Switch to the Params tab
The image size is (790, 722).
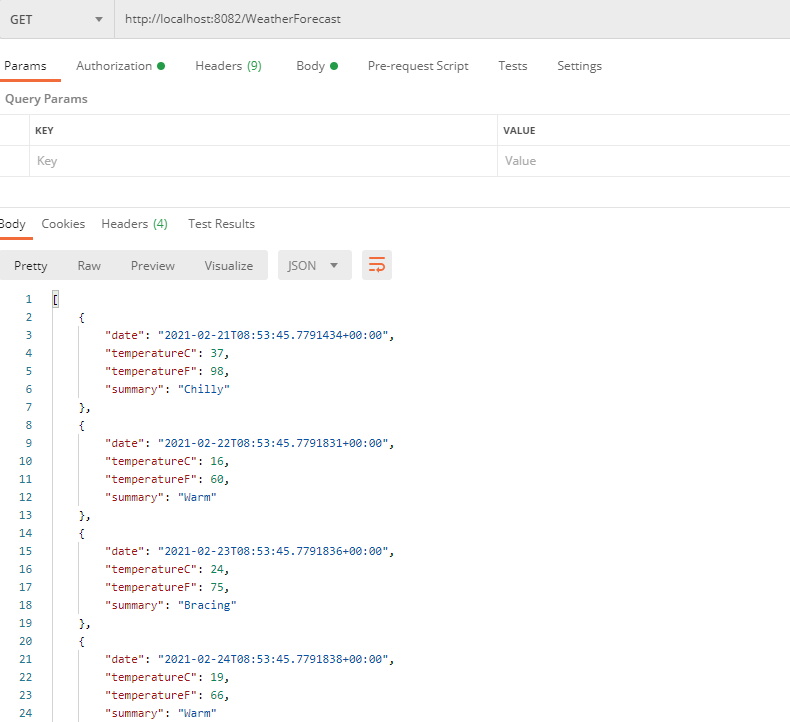click(x=25, y=66)
